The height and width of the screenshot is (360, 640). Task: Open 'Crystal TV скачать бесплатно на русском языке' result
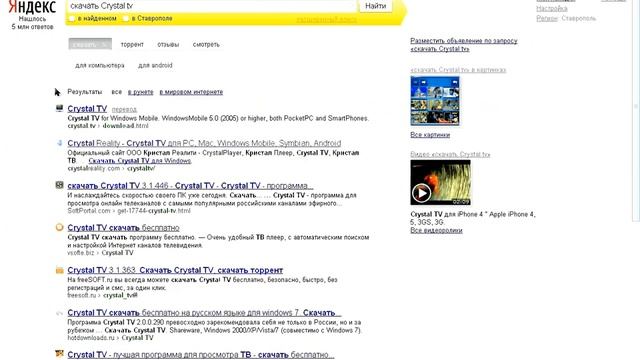204,313
